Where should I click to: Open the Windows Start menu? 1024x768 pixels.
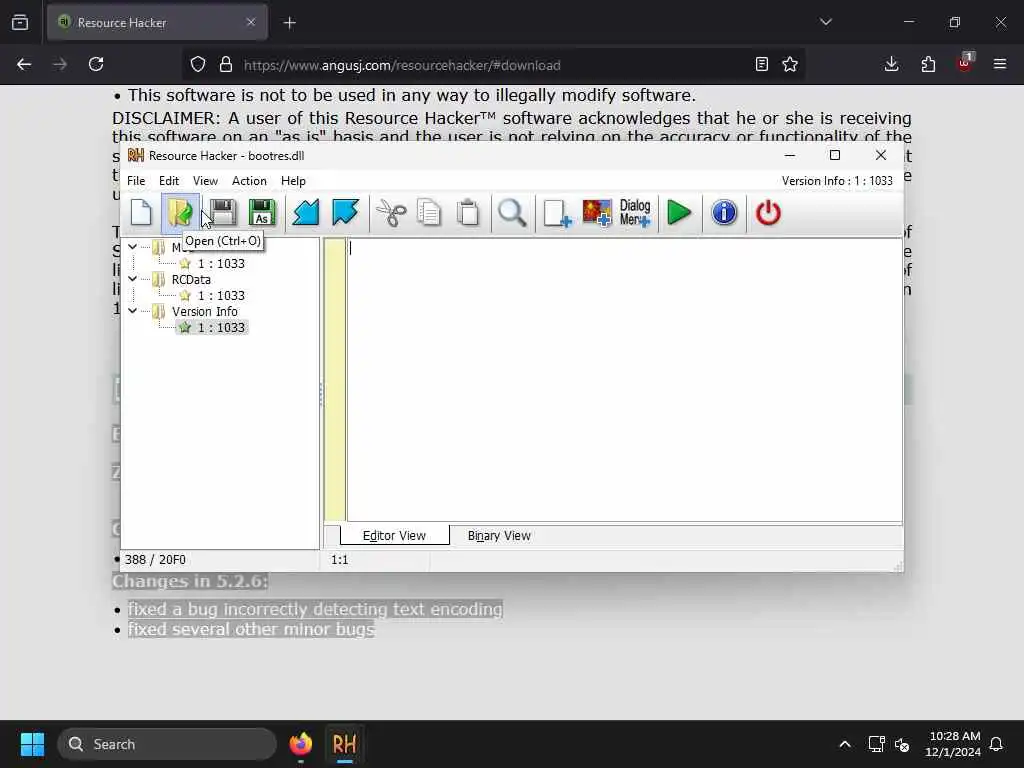click(32, 744)
